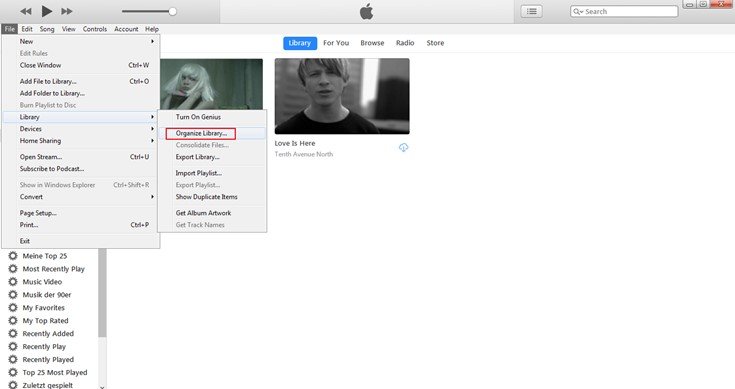Click the rewind previous track button
This screenshot has height=389, width=735.
26,11
